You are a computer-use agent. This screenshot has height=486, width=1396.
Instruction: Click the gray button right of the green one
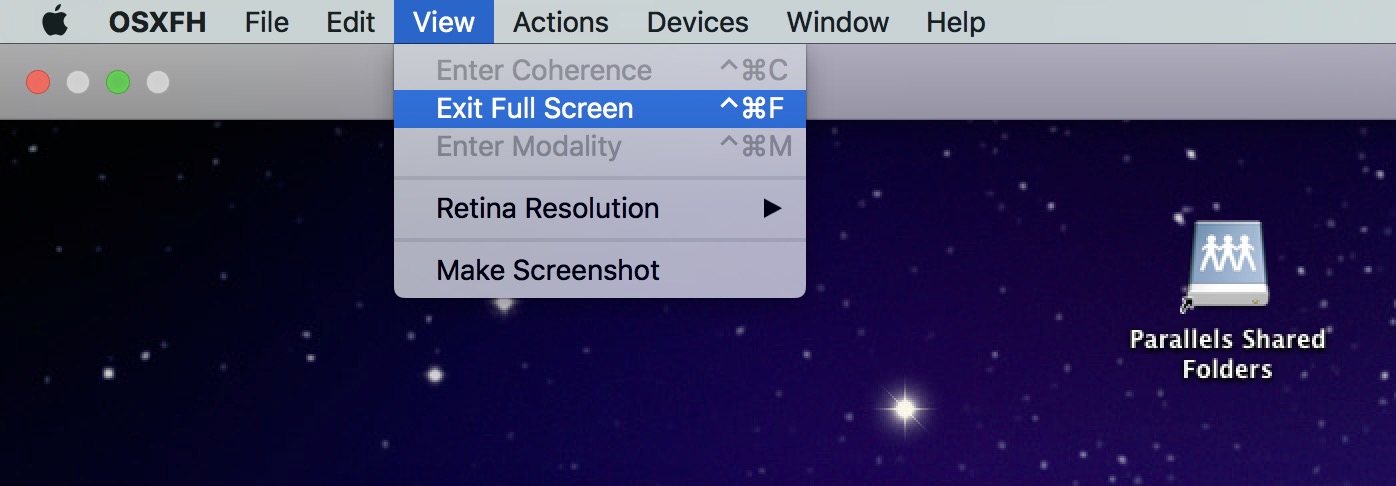point(158,82)
